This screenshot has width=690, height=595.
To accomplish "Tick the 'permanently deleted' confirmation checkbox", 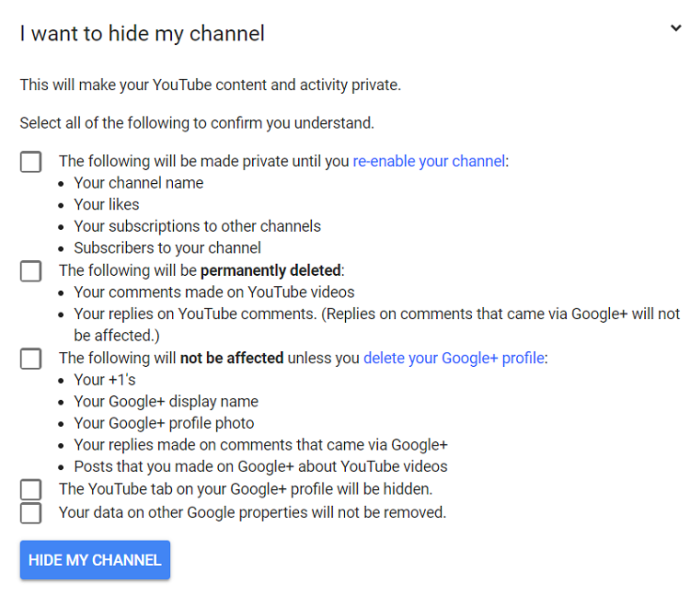I will click(31, 271).
